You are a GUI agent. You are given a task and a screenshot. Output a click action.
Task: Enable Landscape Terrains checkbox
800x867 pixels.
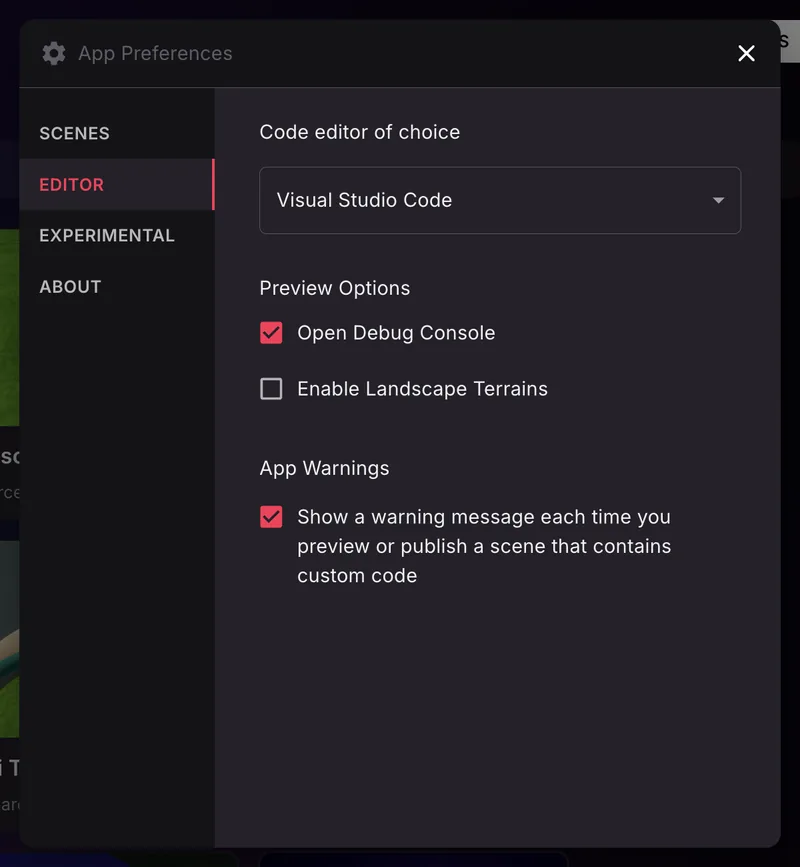[271, 389]
